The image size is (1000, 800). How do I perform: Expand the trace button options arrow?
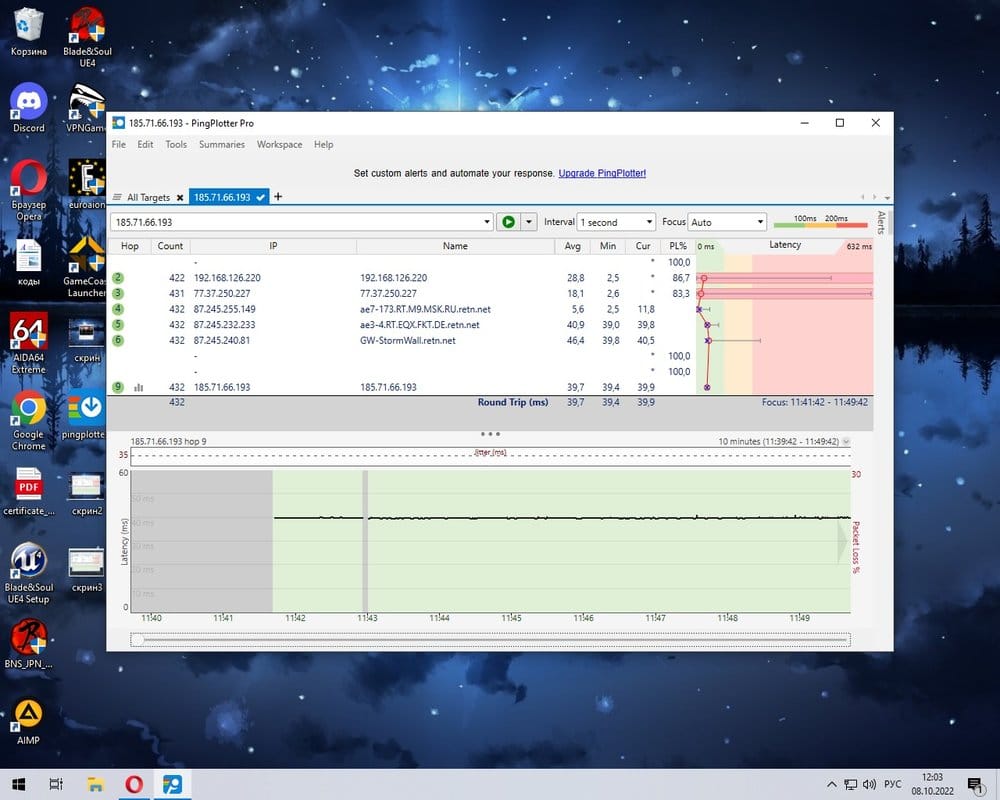(529, 222)
